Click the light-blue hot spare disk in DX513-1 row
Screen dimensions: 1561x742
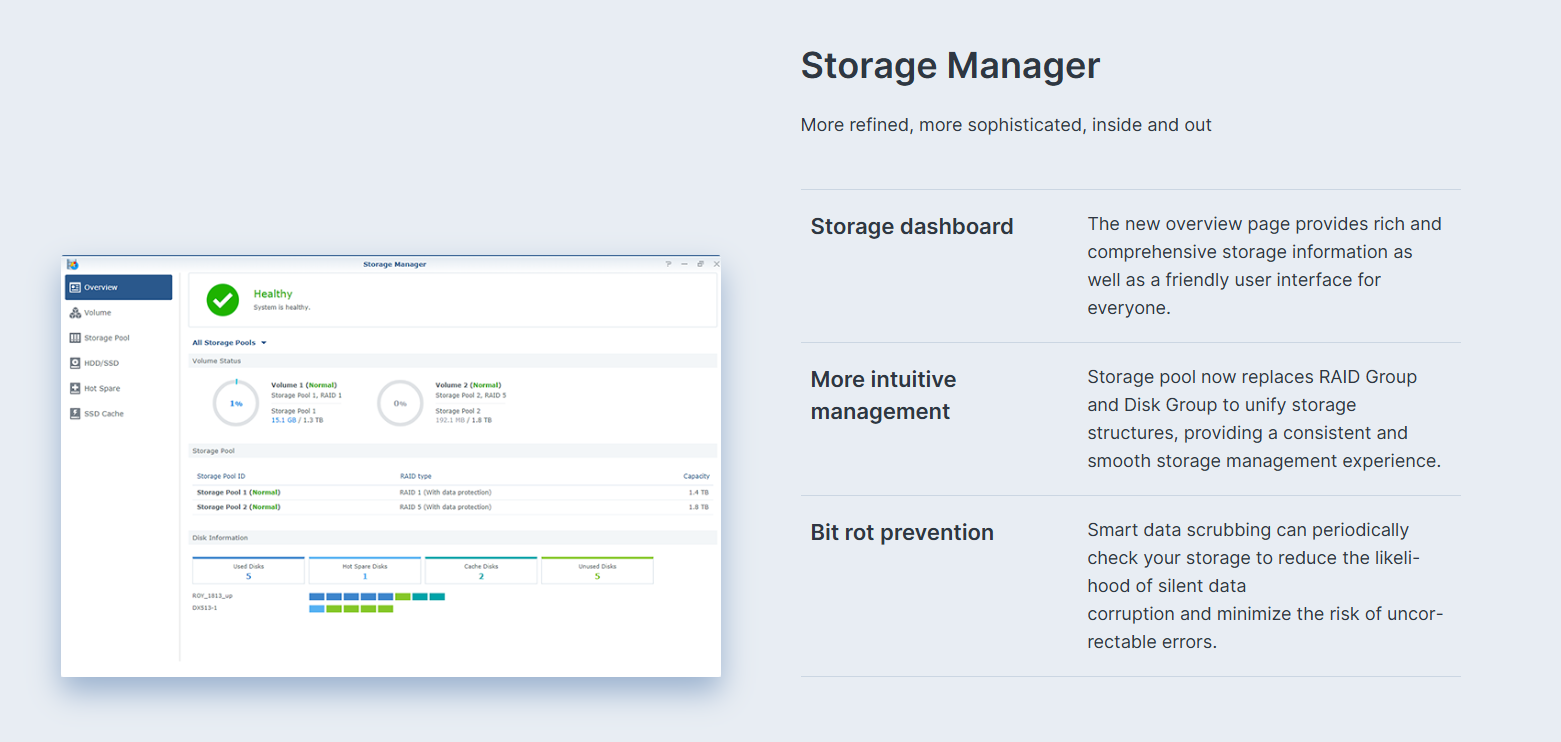tap(317, 608)
